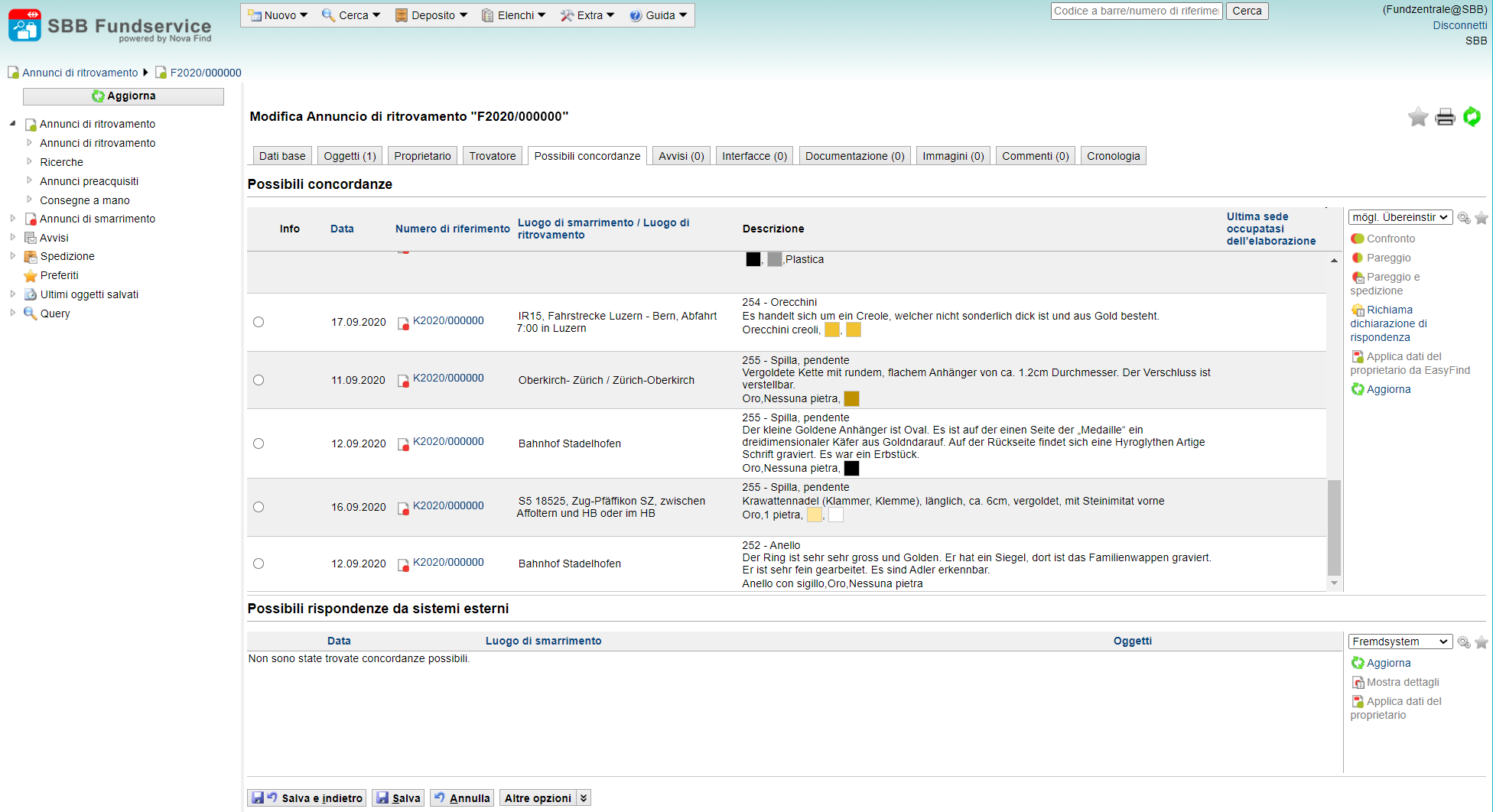This screenshot has width=1493, height=812.
Task: Click the star icon beside the Übereinstimmung dropdown
Action: pos(1482,218)
